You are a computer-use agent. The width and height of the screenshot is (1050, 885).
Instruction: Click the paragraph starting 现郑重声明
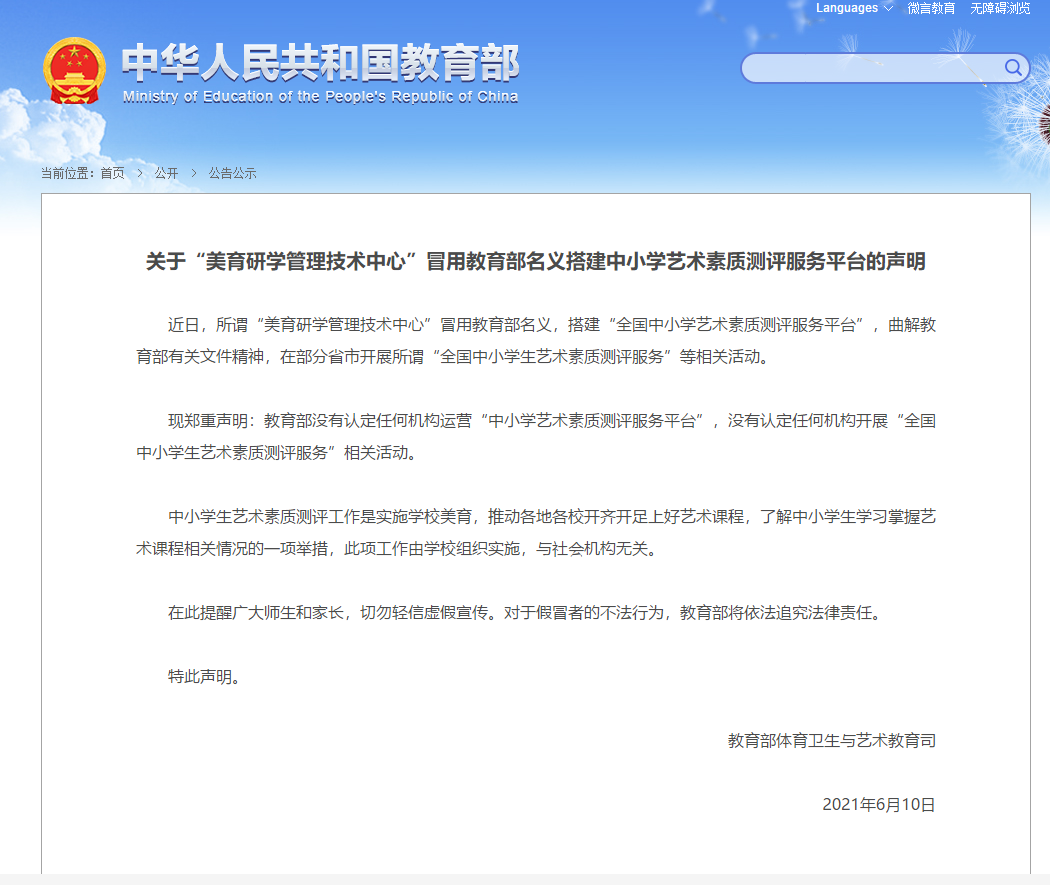(536, 436)
